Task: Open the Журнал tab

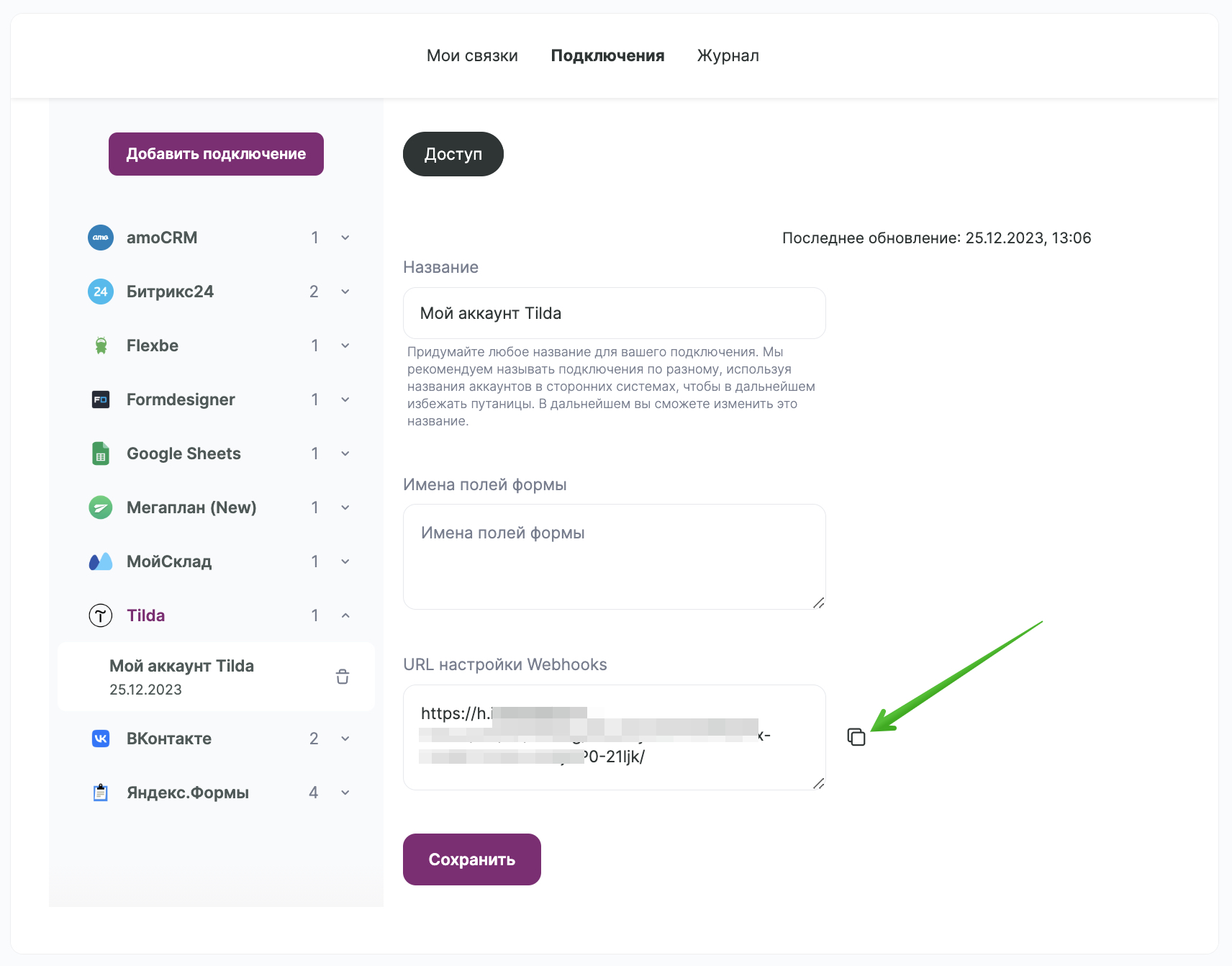Action: pos(728,55)
